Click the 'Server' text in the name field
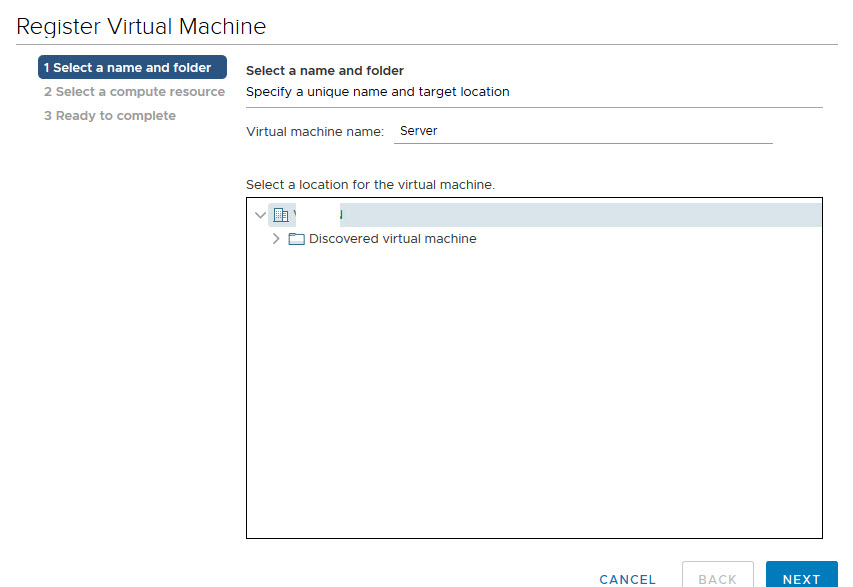The height and width of the screenshot is (587, 853). (x=418, y=131)
